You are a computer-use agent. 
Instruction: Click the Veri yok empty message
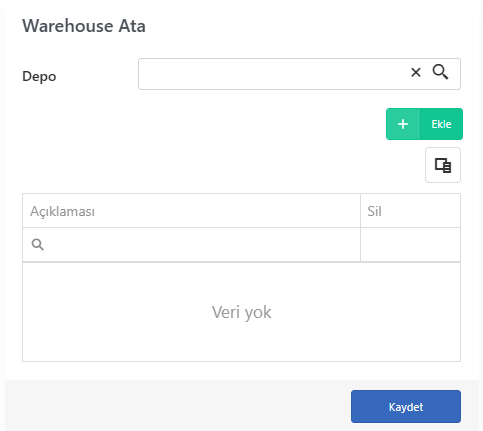click(242, 312)
